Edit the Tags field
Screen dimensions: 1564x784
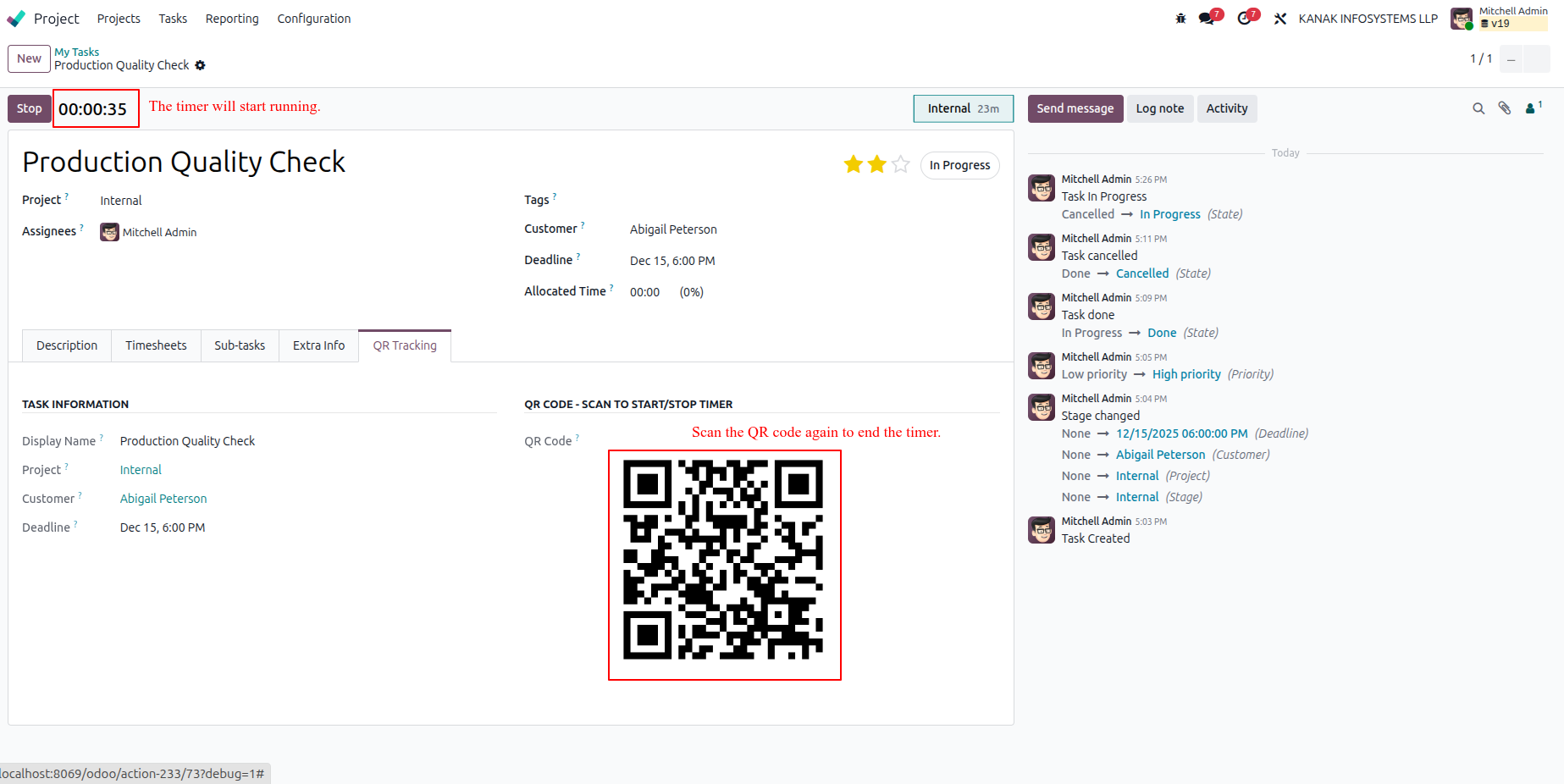coord(813,200)
